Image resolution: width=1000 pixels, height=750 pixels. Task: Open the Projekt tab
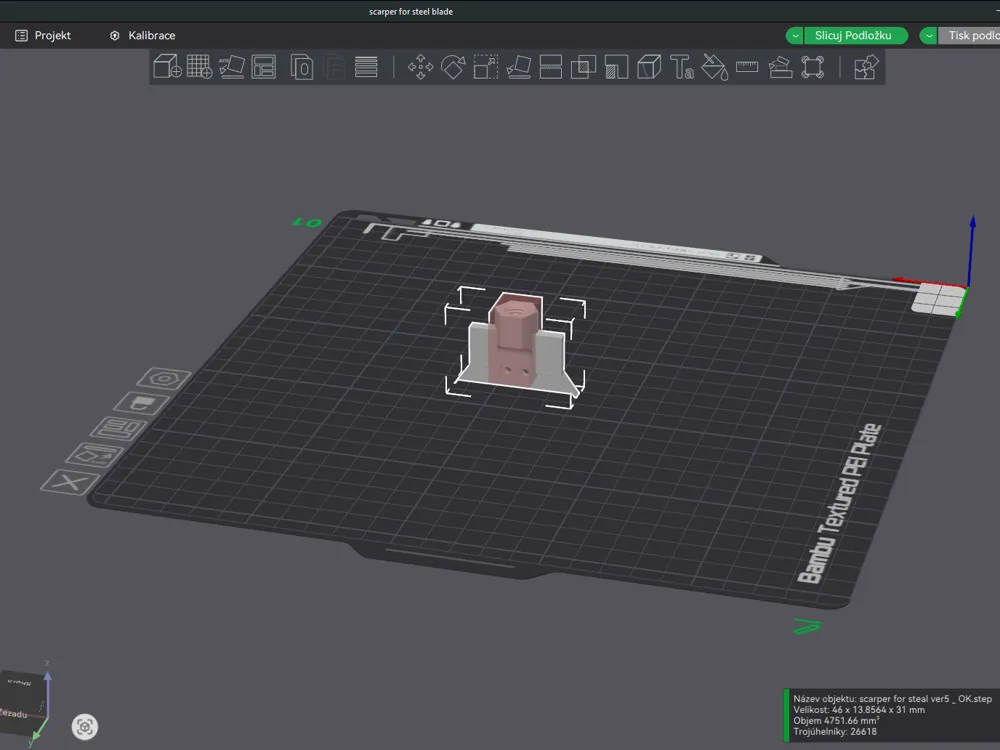(43, 36)
